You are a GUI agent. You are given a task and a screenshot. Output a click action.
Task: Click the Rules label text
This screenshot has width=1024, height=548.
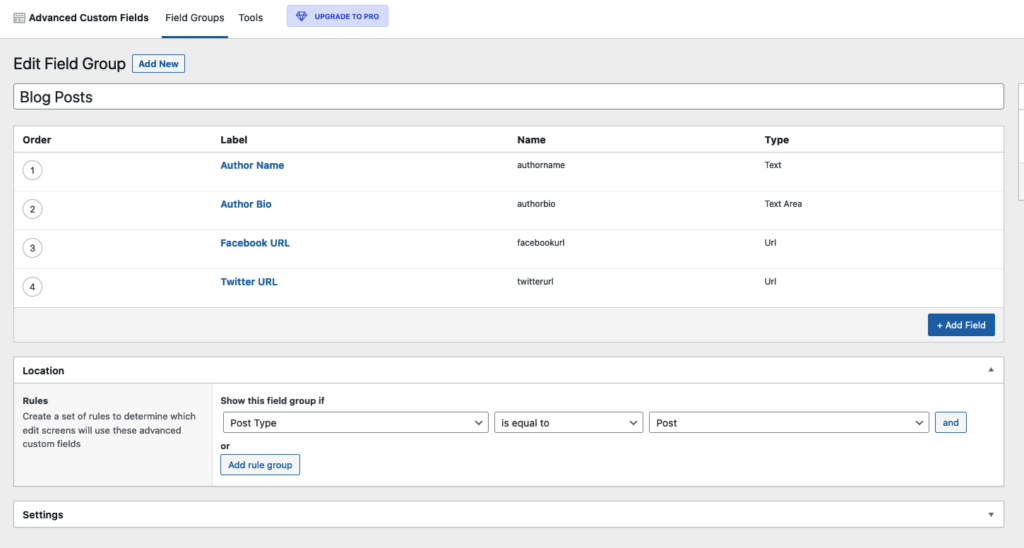click(35, 400)
